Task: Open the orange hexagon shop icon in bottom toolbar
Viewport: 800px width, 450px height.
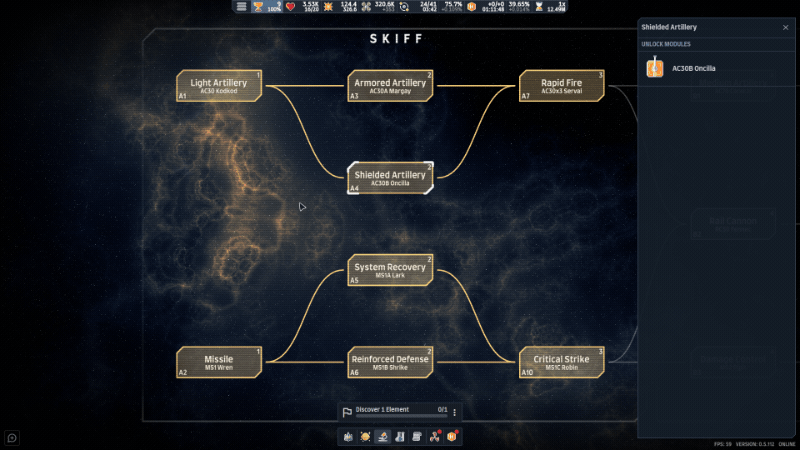Action: coord(452,437)
